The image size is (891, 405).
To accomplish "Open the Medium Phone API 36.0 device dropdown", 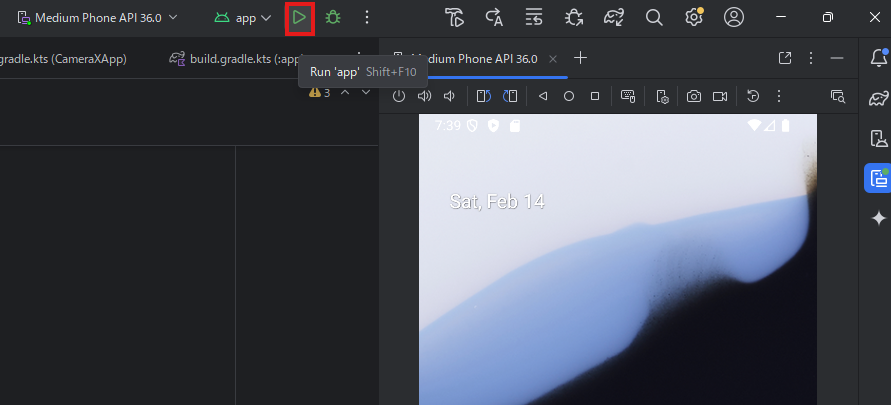I will click(98, 18).
